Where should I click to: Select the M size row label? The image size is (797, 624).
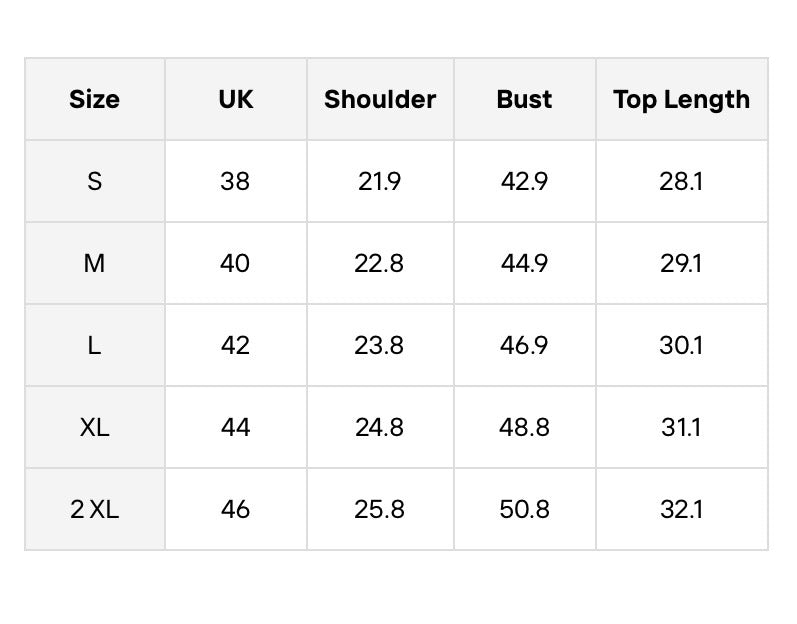(x=95, y=263)
